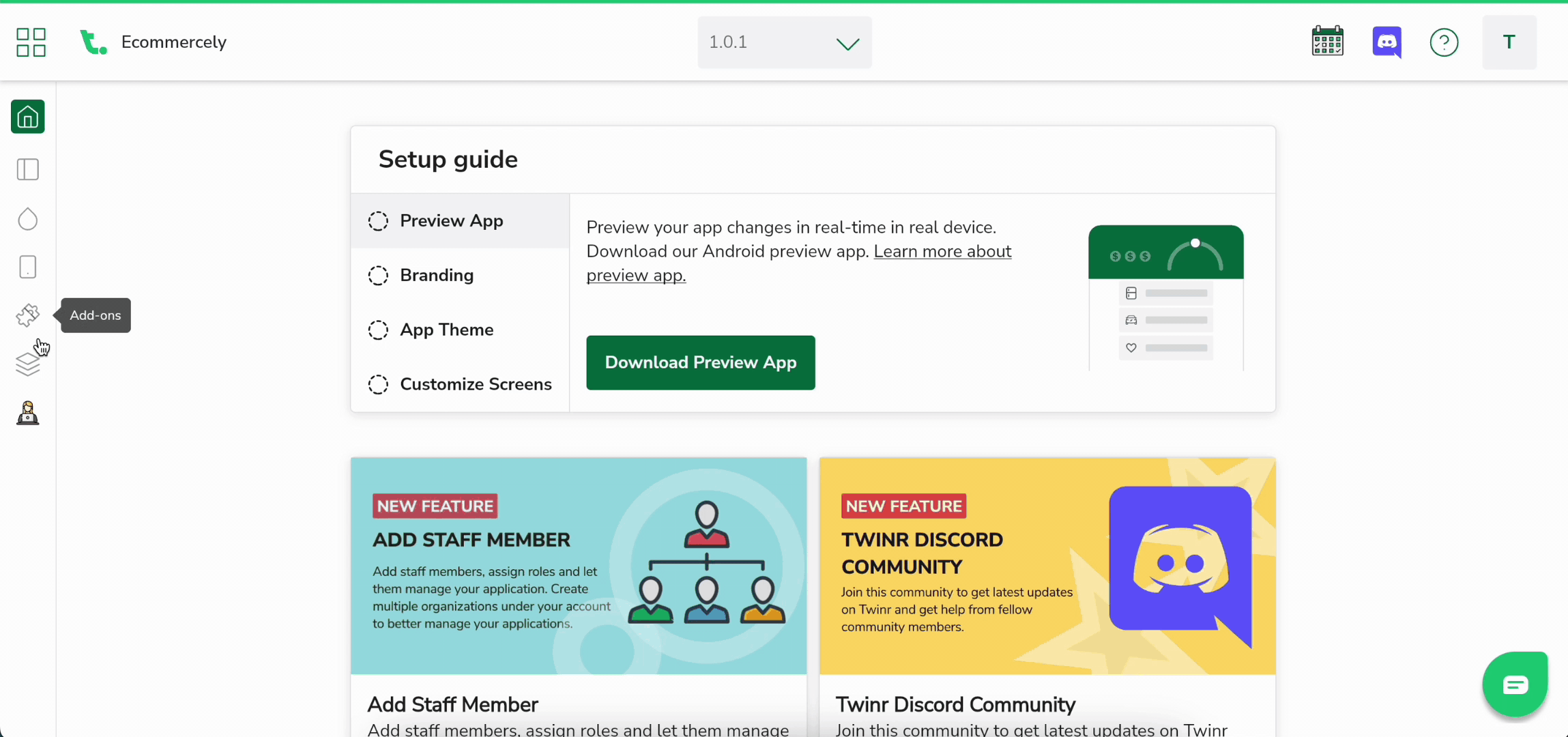
Task: Open the Add Staff Member feature banner
Action: tap(578, 566)
